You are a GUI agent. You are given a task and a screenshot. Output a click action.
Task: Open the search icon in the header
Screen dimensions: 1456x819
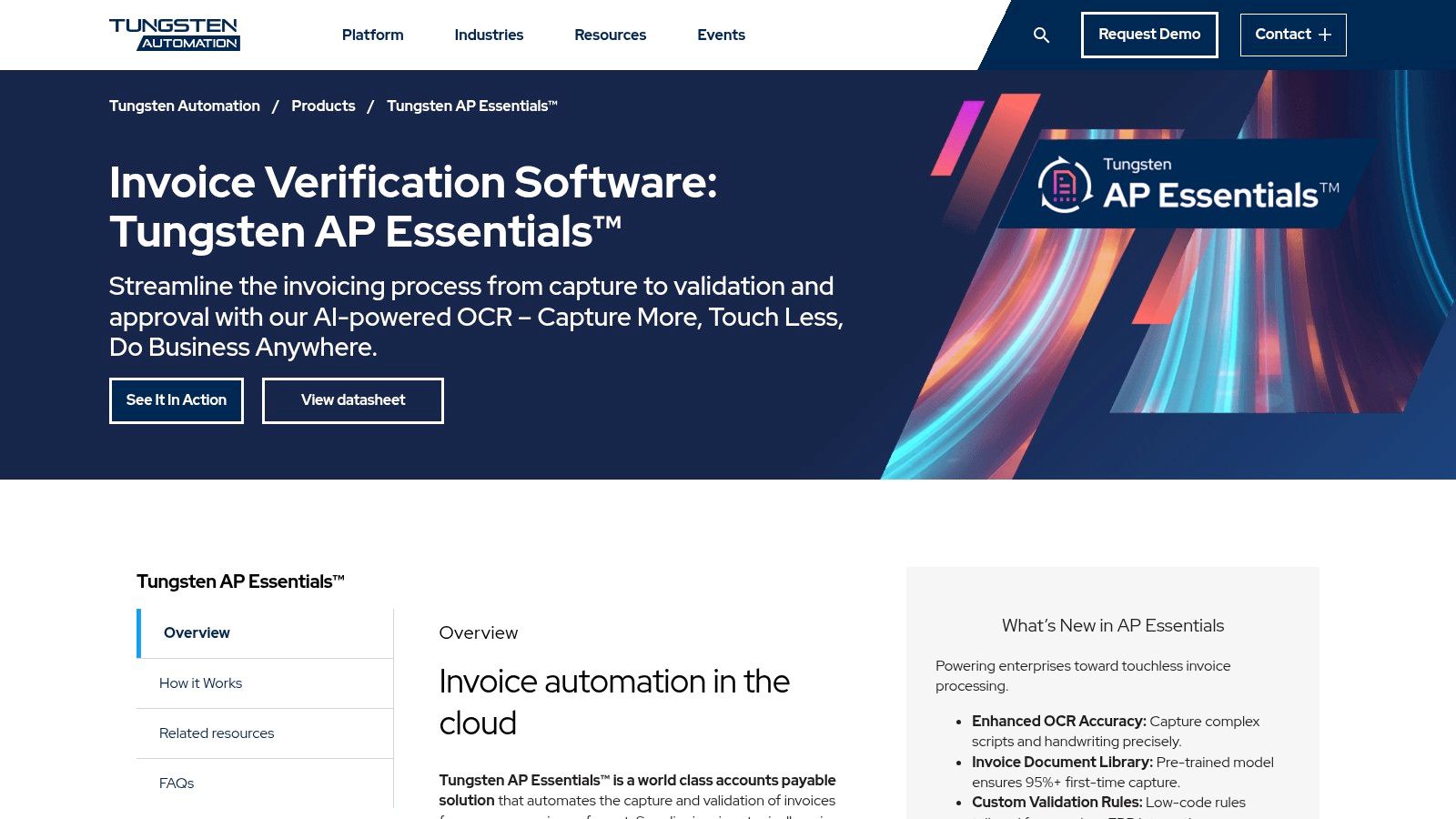1040,35
